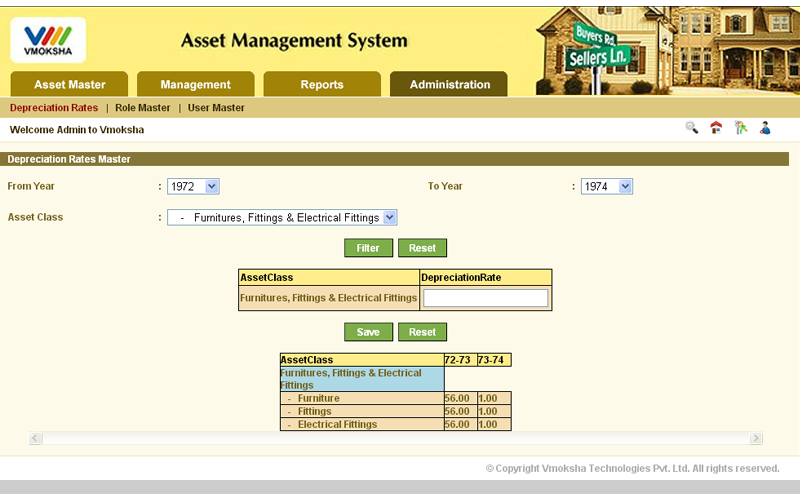Open the Reports tab

pyautogui.click(x=322, y=84)
